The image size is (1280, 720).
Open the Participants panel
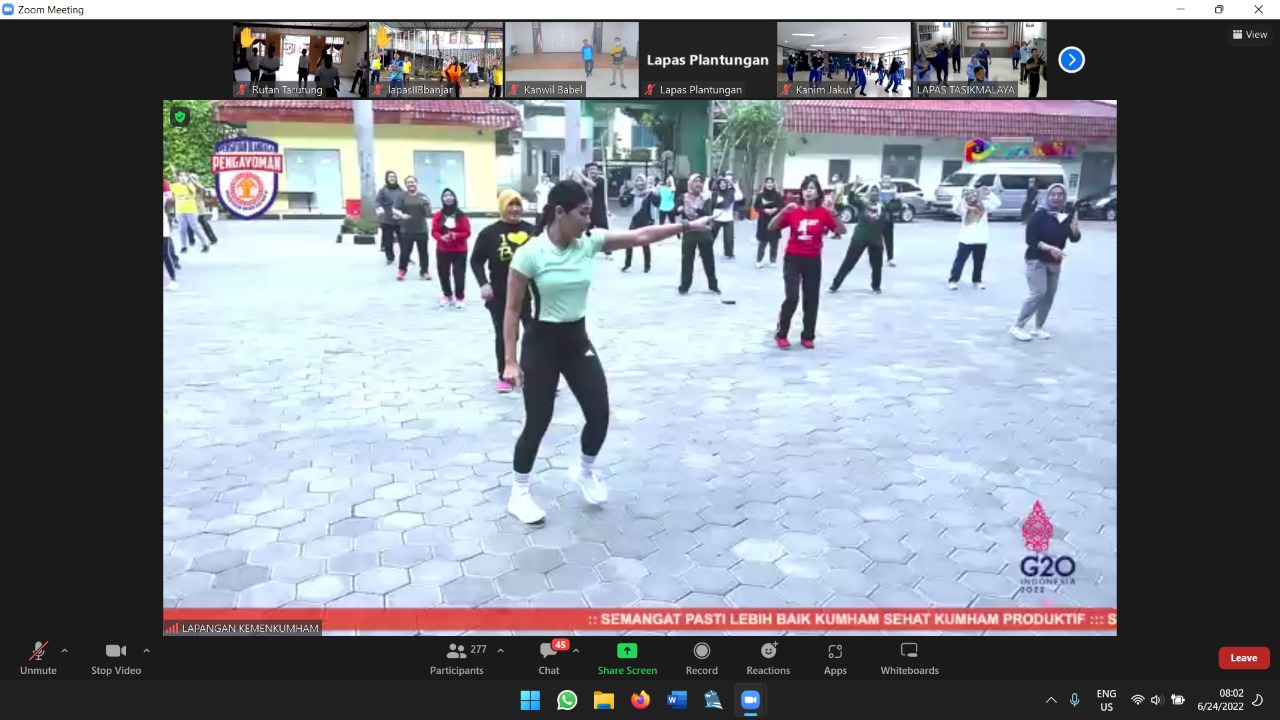tap(457, 658)
